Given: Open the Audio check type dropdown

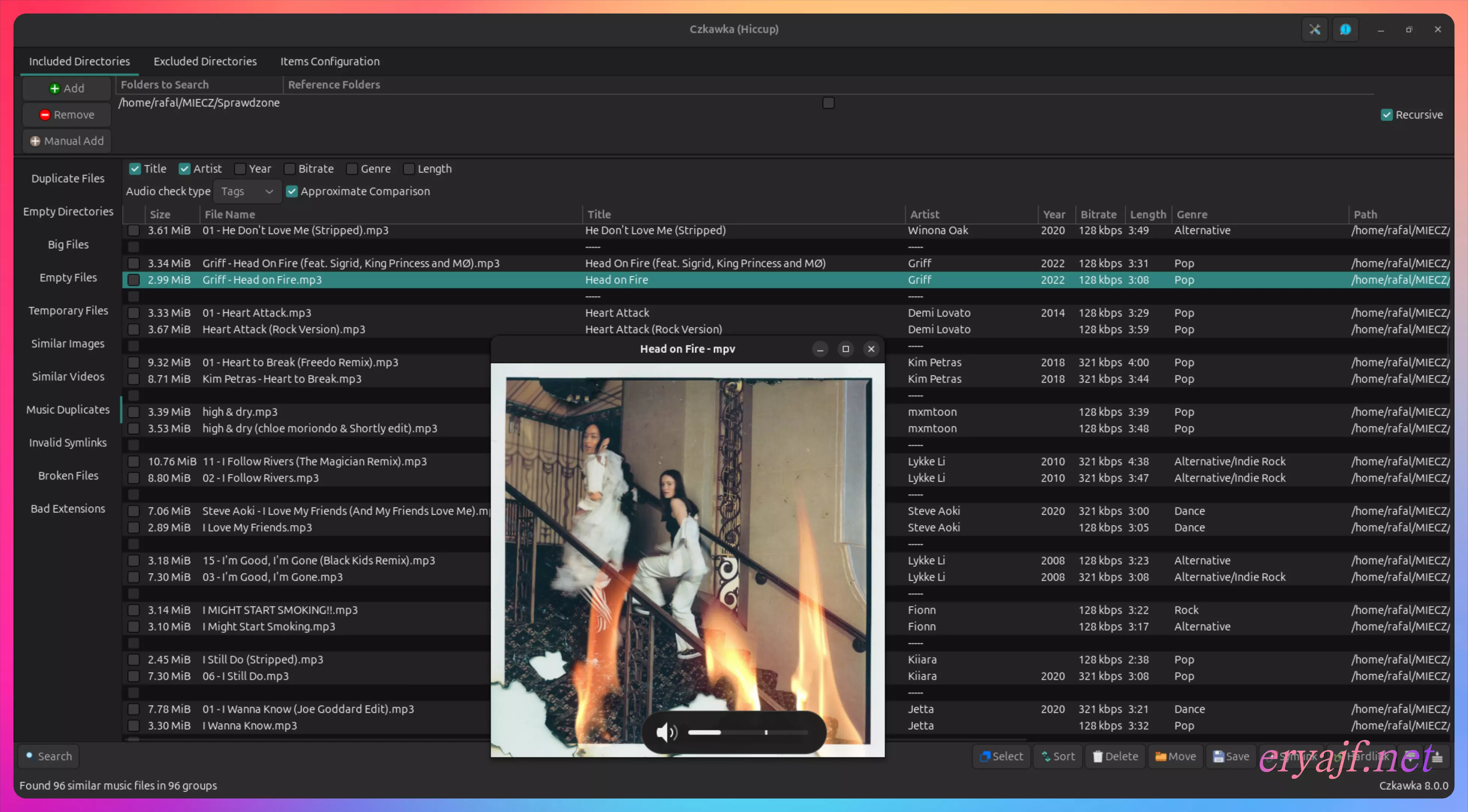Looking at the screenshot, I should 247,191.
